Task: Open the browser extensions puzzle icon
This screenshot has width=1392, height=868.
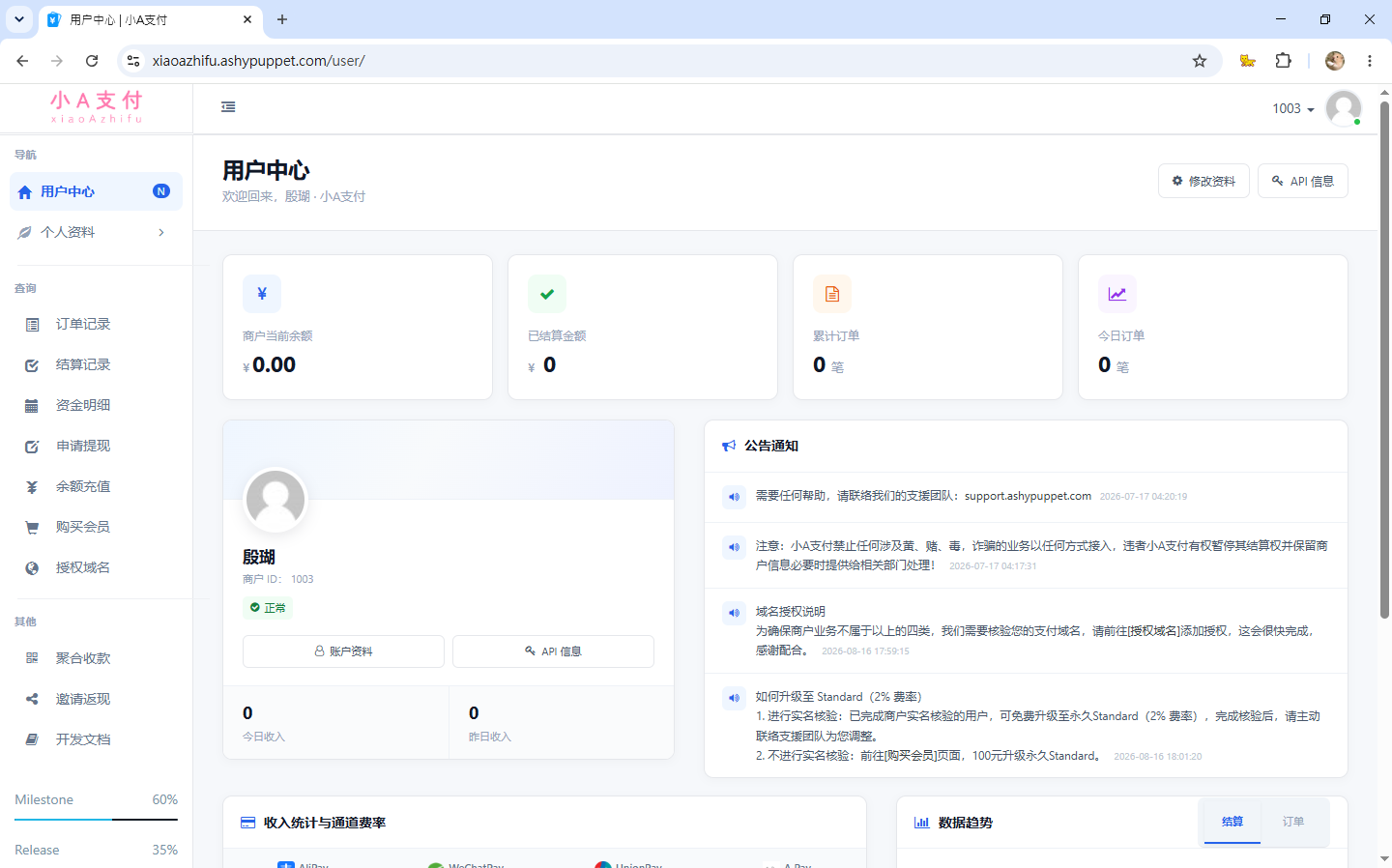Action: click(1284, 61)
